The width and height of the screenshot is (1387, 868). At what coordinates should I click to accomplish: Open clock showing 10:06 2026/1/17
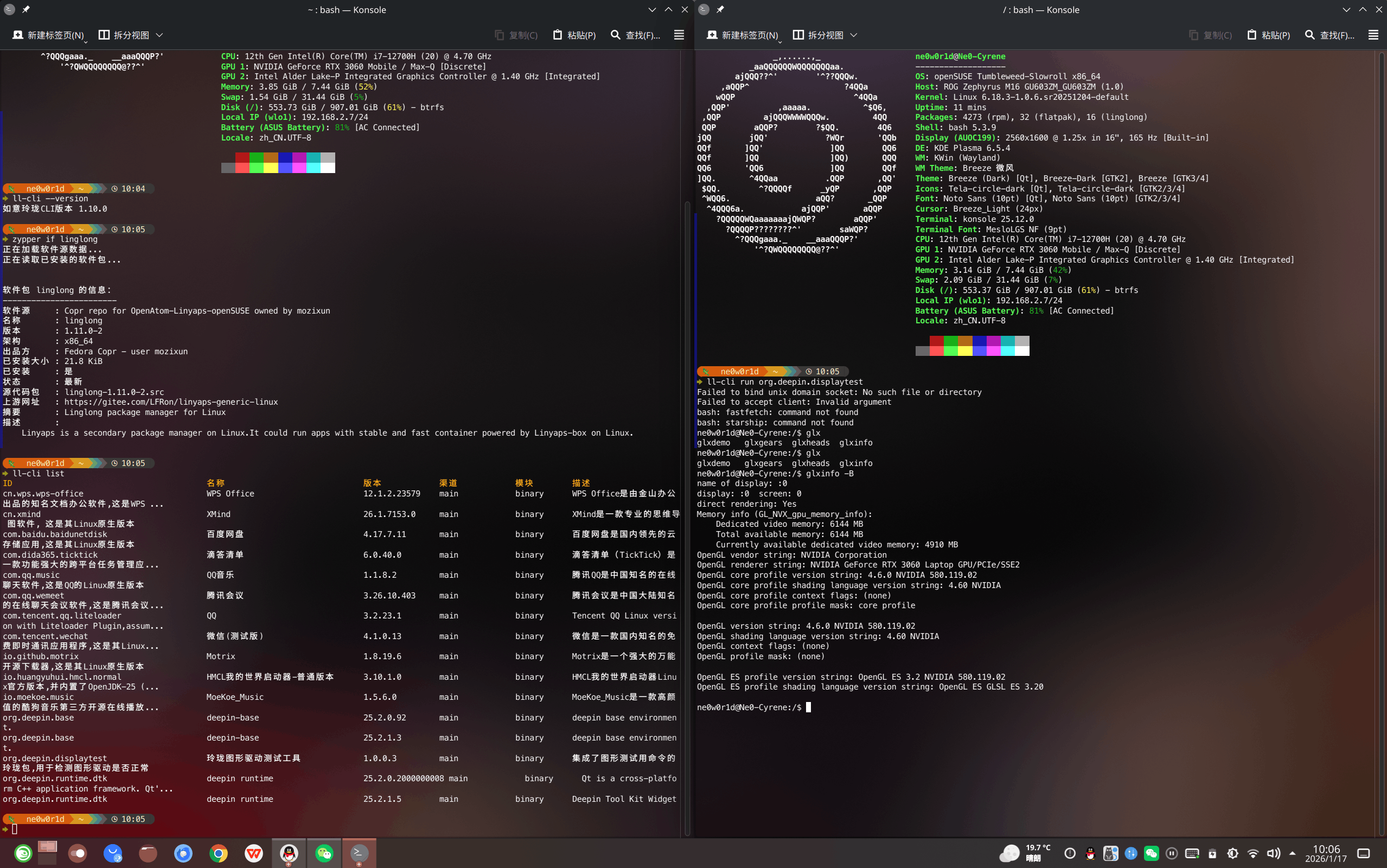tap(1326, 853)
